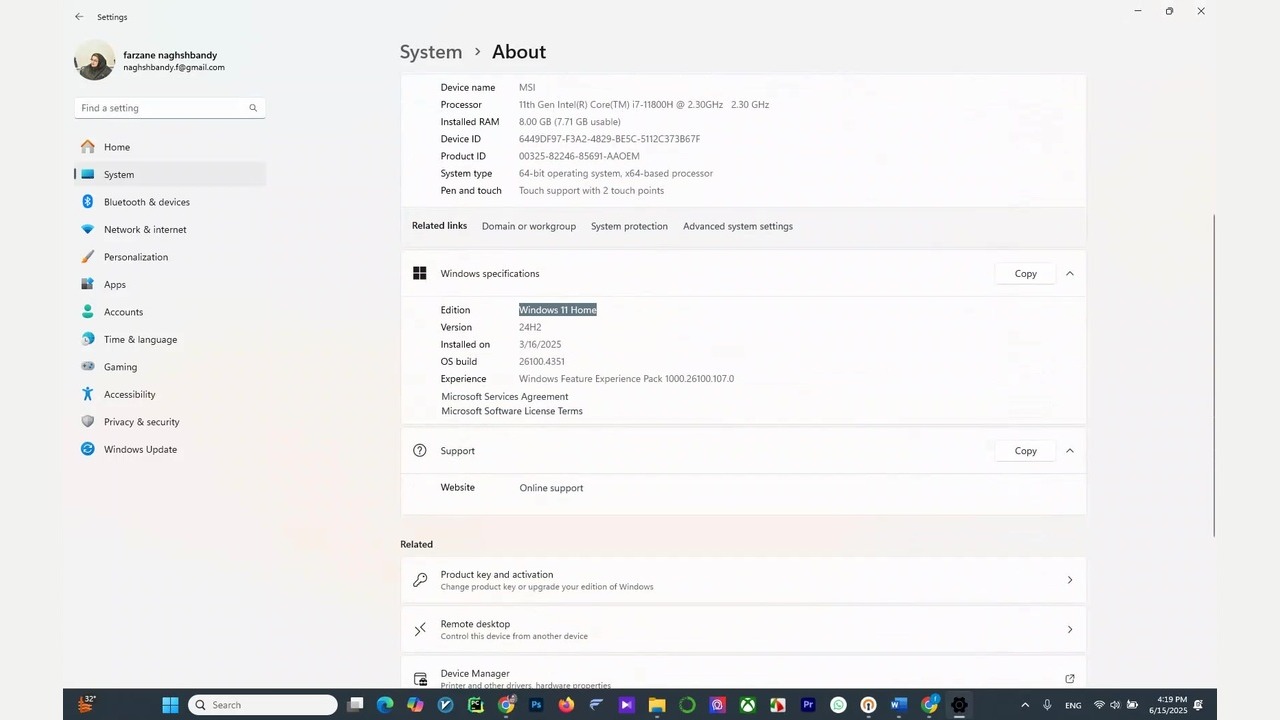The height and width of the screenshot is (720, 1280).
Task: Open the clock showing 4:19 PM
Action: tap(1168, 705)
